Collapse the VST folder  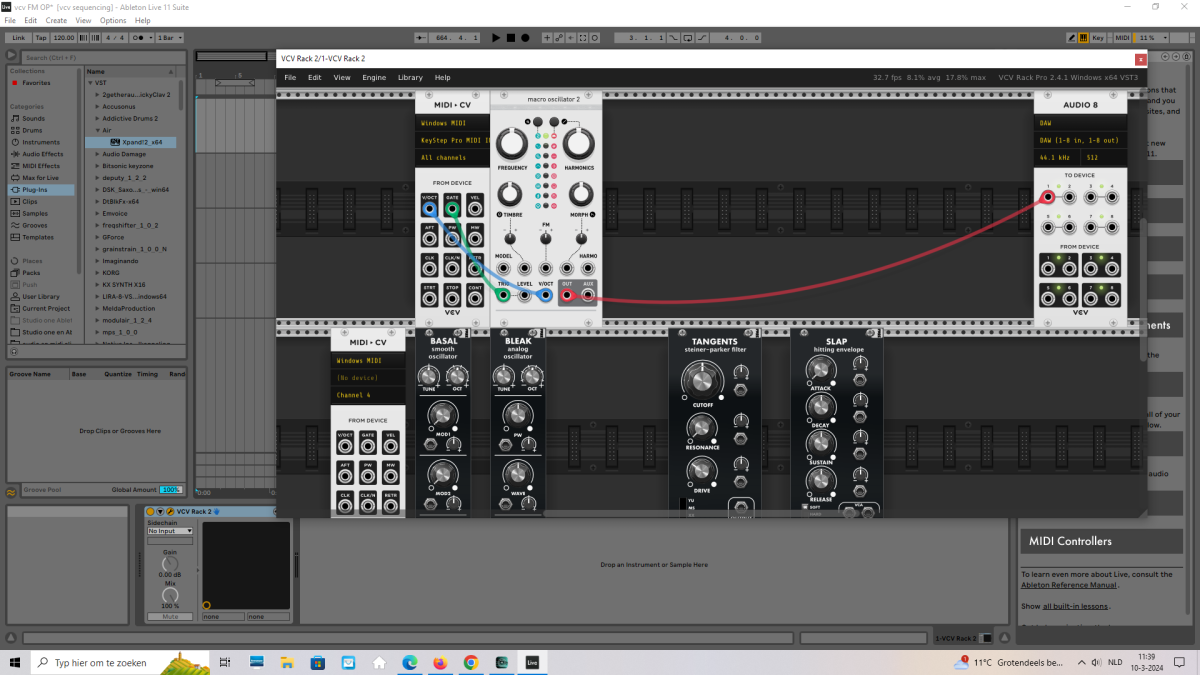(x=90, y=83)
